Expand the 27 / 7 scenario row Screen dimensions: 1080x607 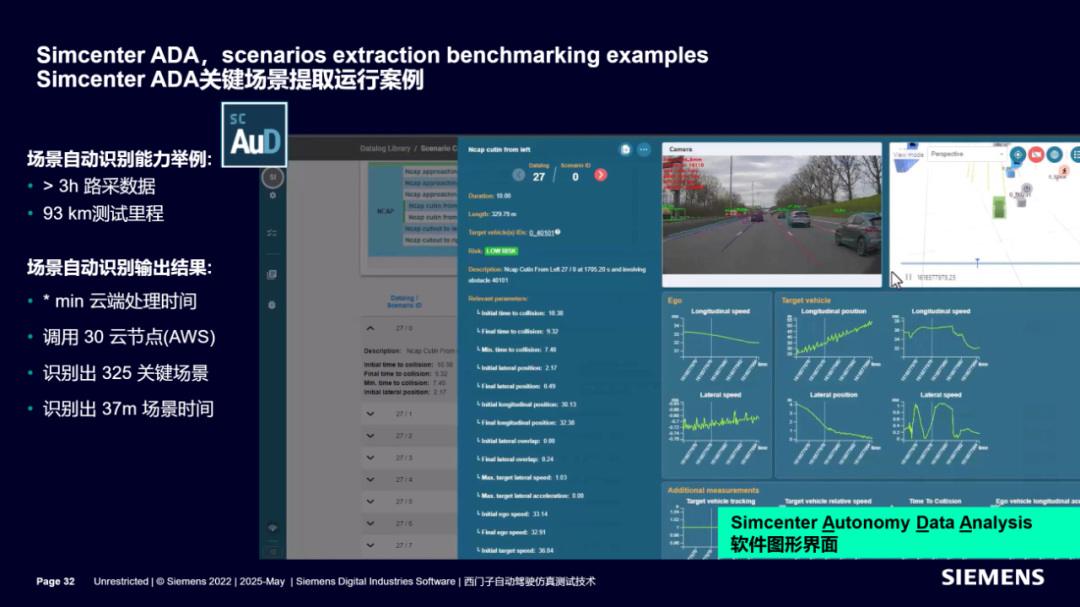pyautogui.click(x=371, y=546)
